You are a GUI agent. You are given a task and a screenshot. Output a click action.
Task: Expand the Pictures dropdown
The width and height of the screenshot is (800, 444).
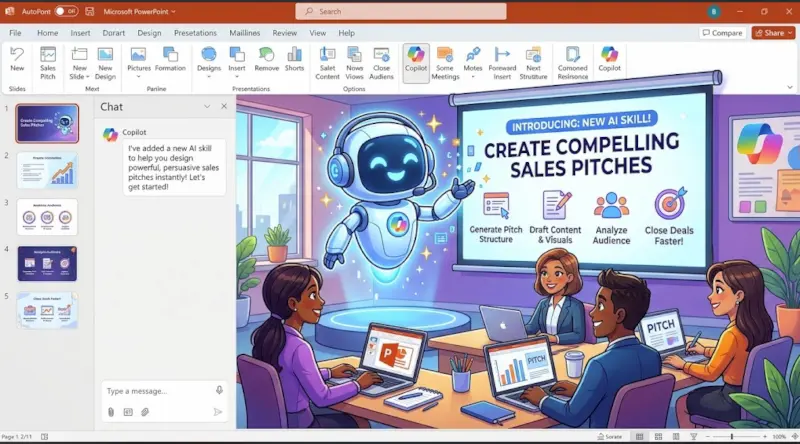pyautogui.click(x=138, y=77)
